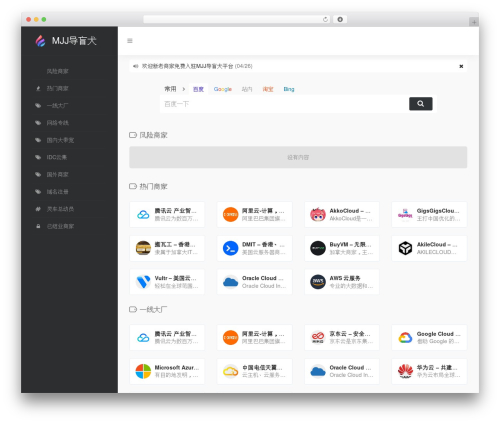Select the 淘宝 search tab
The height and width of the screenshot is (423, 500).
268,89
